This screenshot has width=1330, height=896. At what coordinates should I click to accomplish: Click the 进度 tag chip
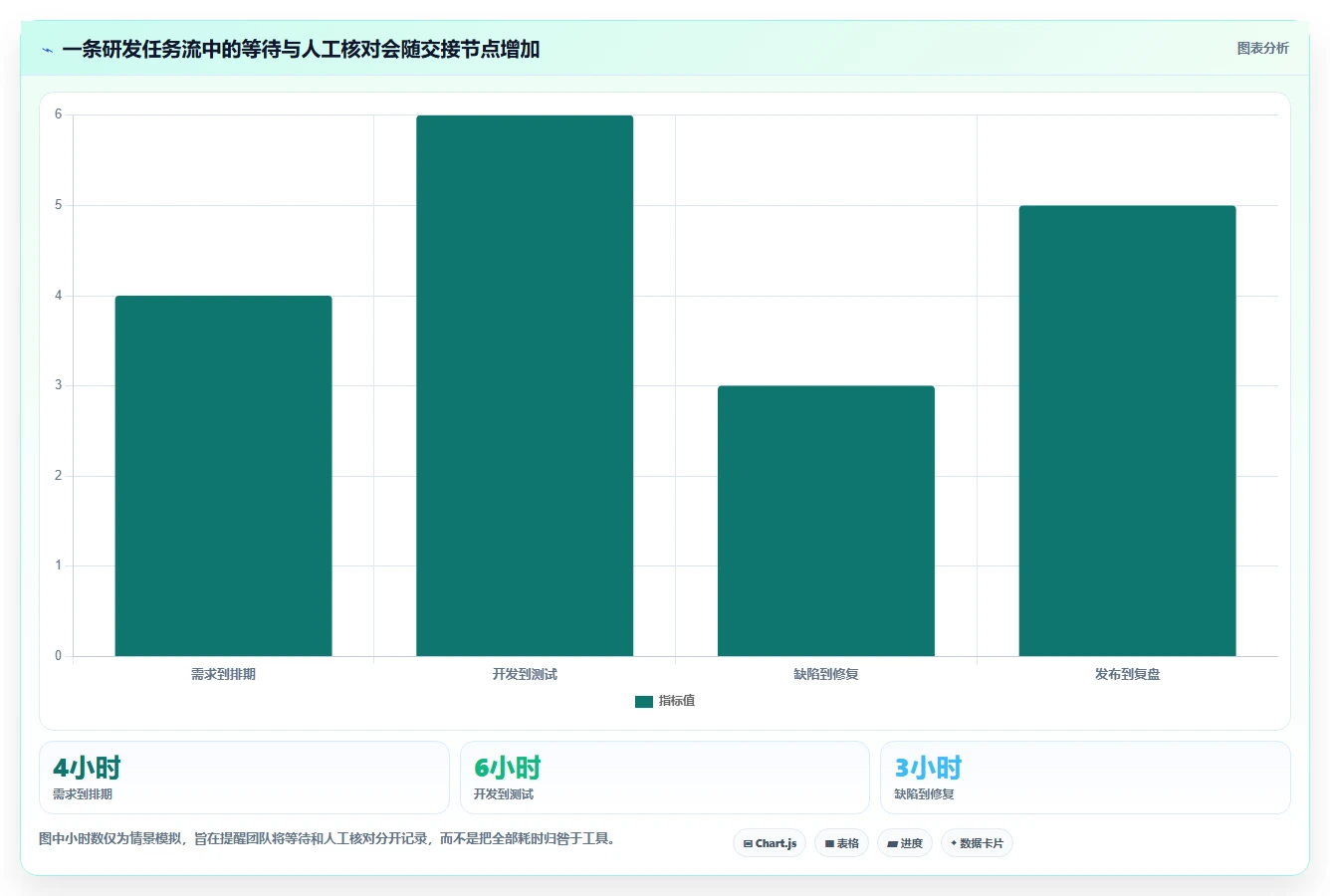905,843
